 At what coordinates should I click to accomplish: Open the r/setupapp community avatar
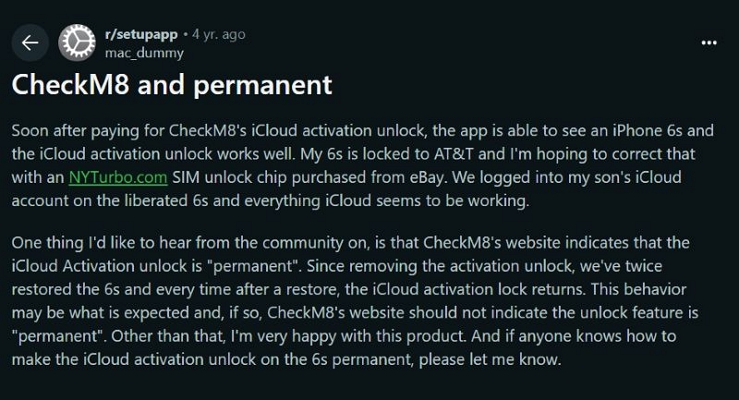tap(76, 42)
